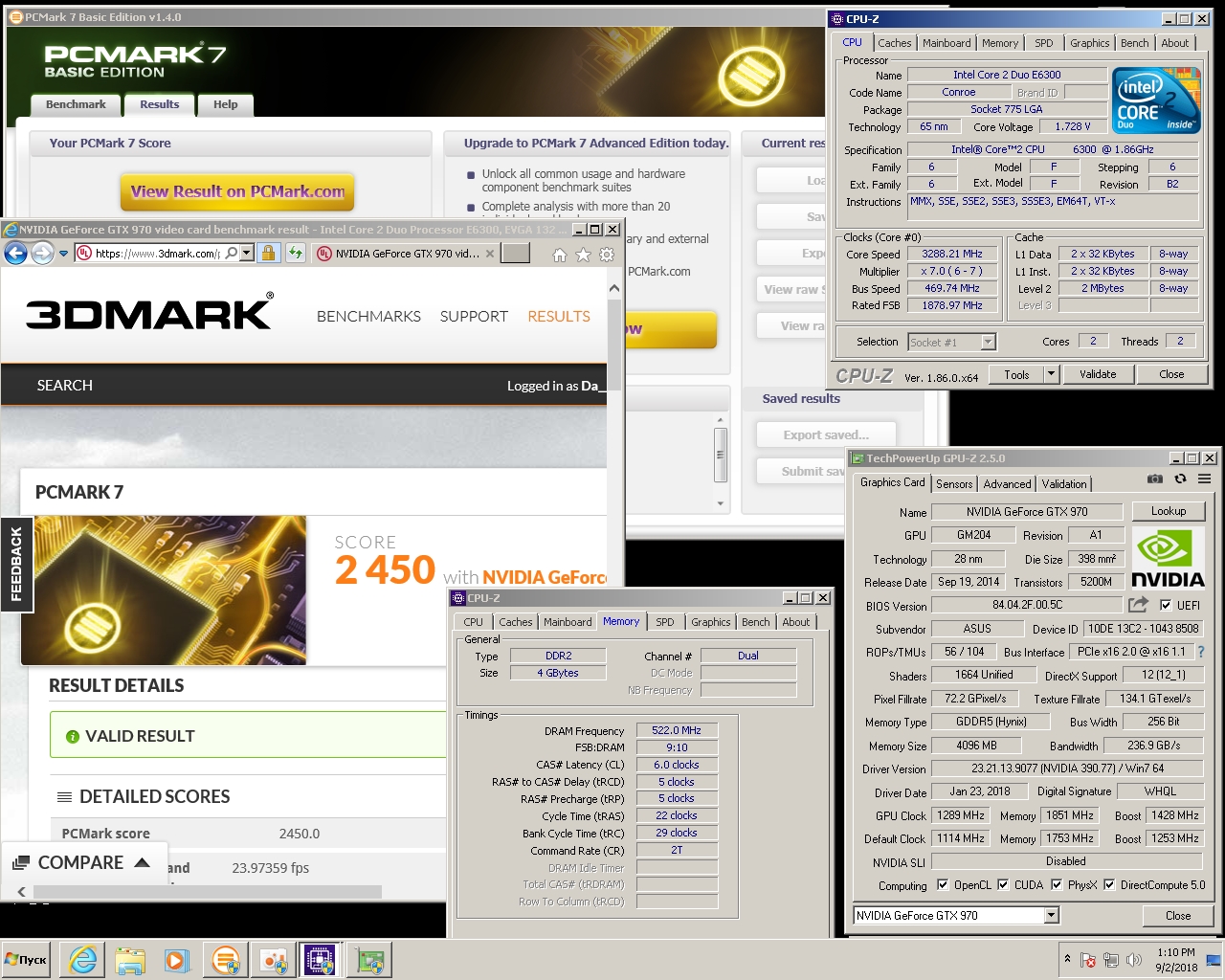The image size is (1225, 980).
Task: Click Lookup button in GPU-Z
Action: (x=1168, y=511)
